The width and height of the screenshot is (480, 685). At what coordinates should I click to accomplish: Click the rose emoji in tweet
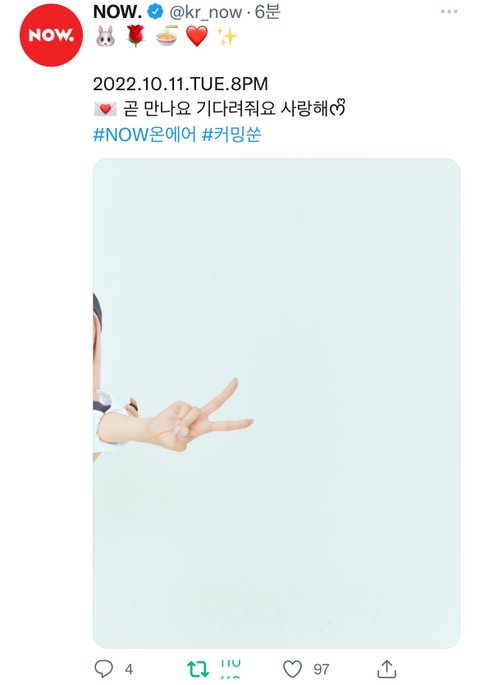pyautogui.click(x=135, y=36)
